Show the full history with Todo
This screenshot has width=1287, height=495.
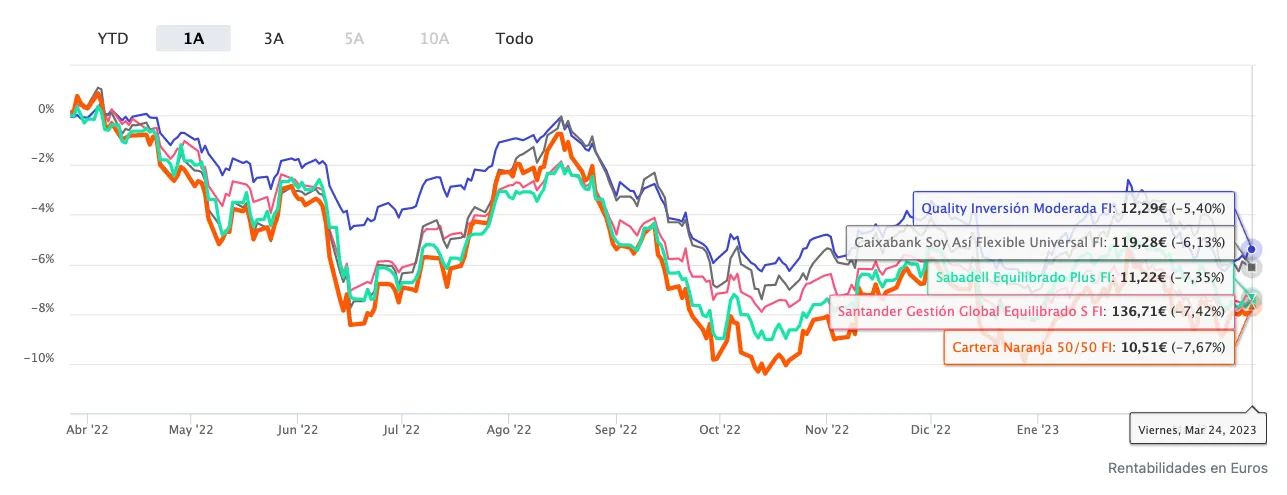(x=514, y=39)
